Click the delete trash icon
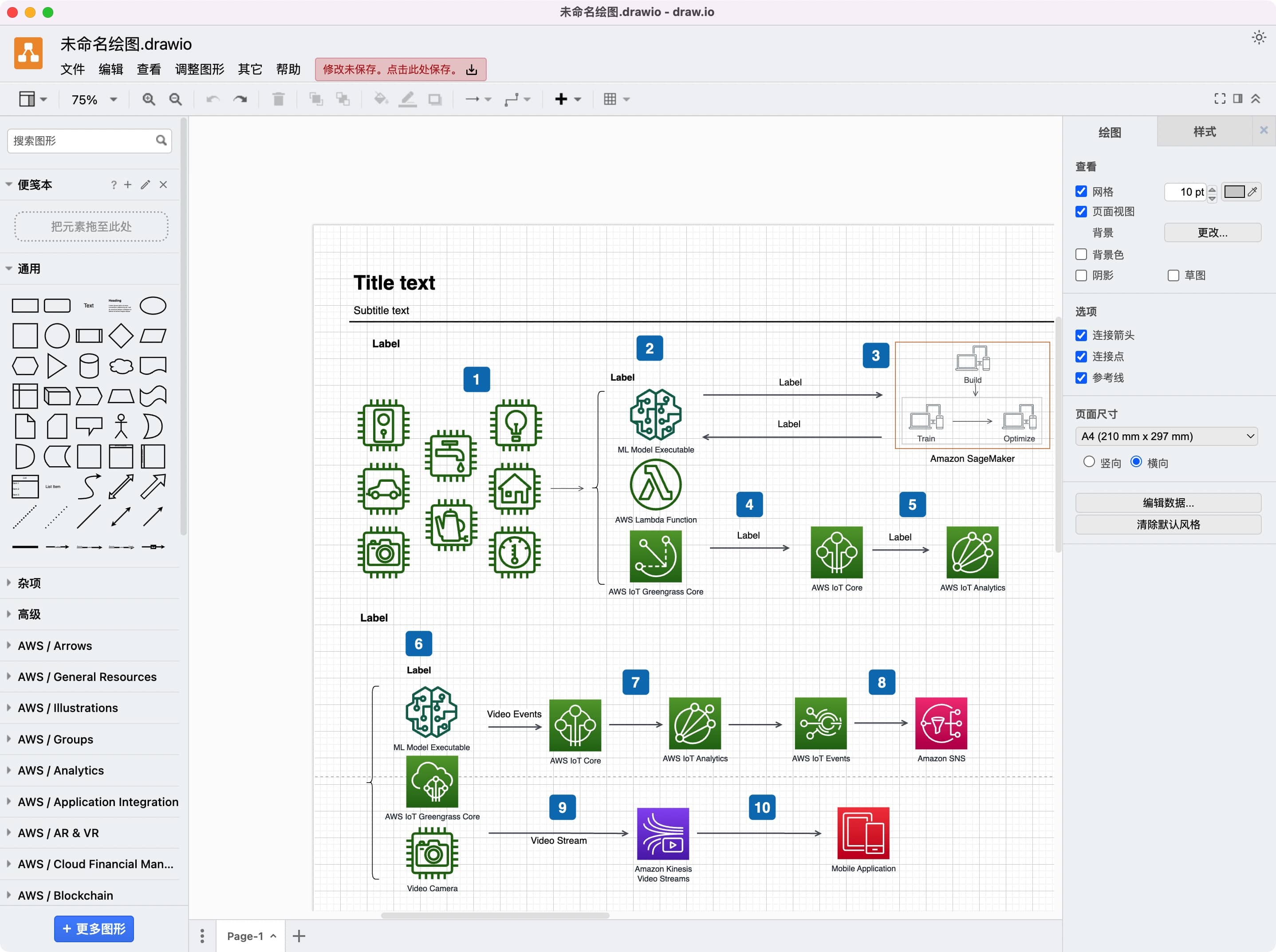 [x=278, y=99]
